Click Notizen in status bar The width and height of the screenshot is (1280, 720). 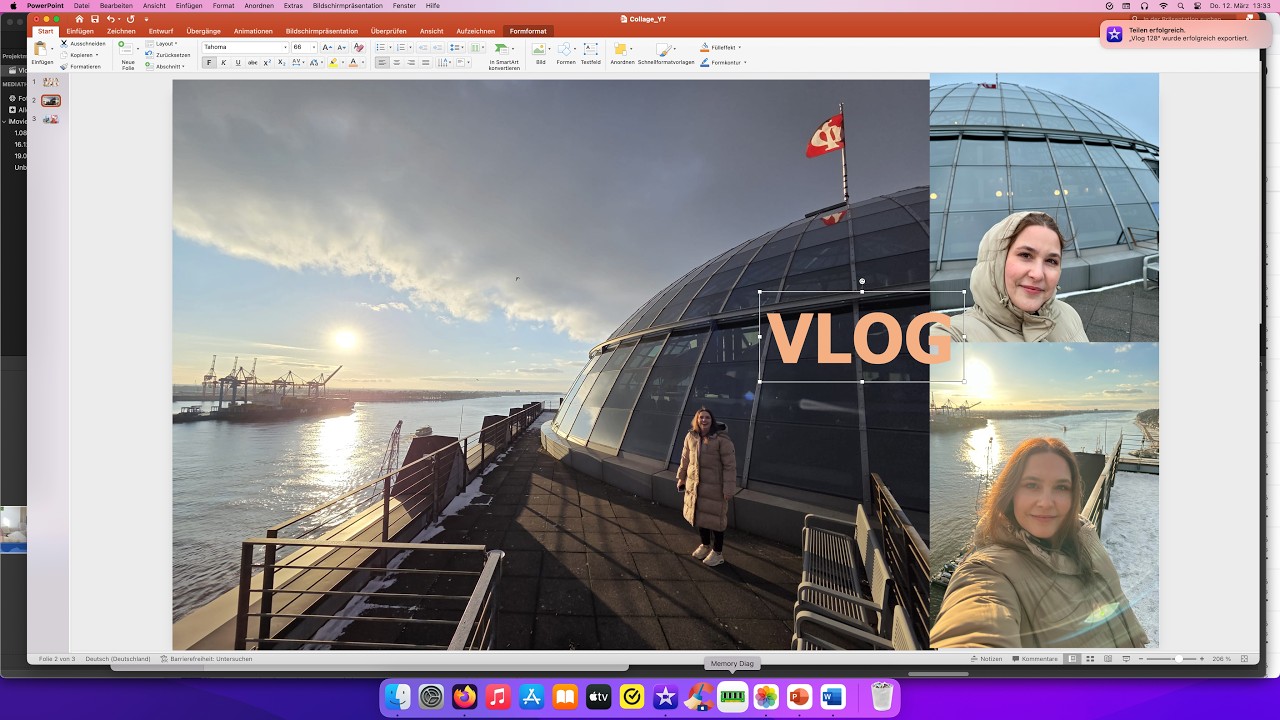tap(986, 659)
